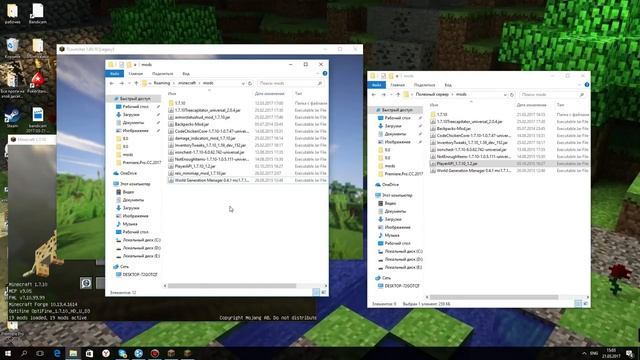Screen dimensions: 640x360
Task: Select World Generation Manager file in Полезный сервер window
Action: coord(473,171)
